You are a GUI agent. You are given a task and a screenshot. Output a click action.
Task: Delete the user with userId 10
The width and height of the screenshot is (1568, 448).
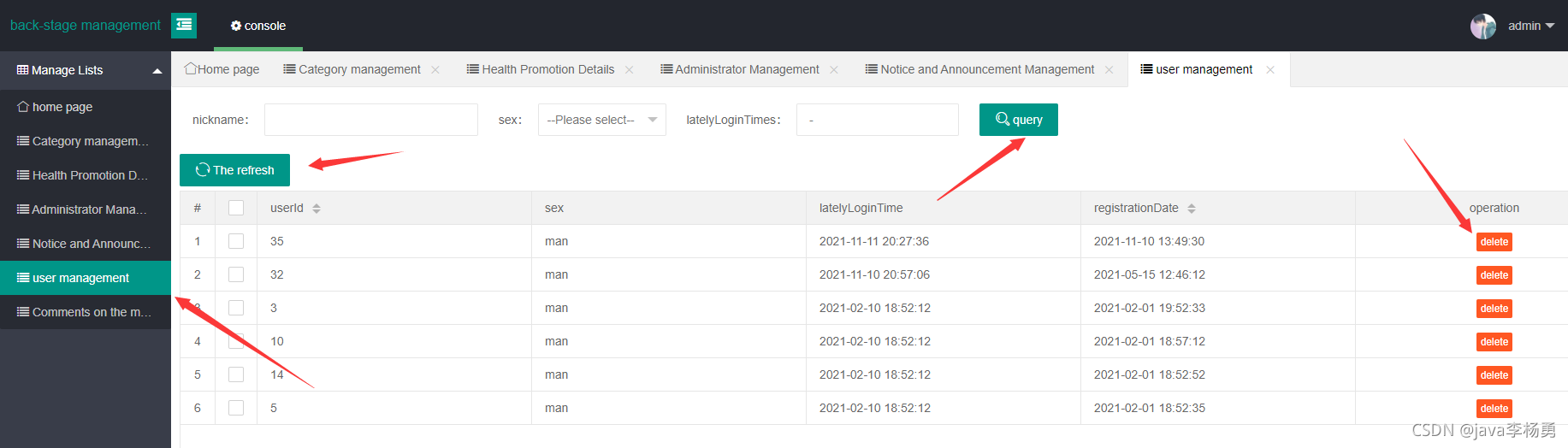(x=1494, y=342)
